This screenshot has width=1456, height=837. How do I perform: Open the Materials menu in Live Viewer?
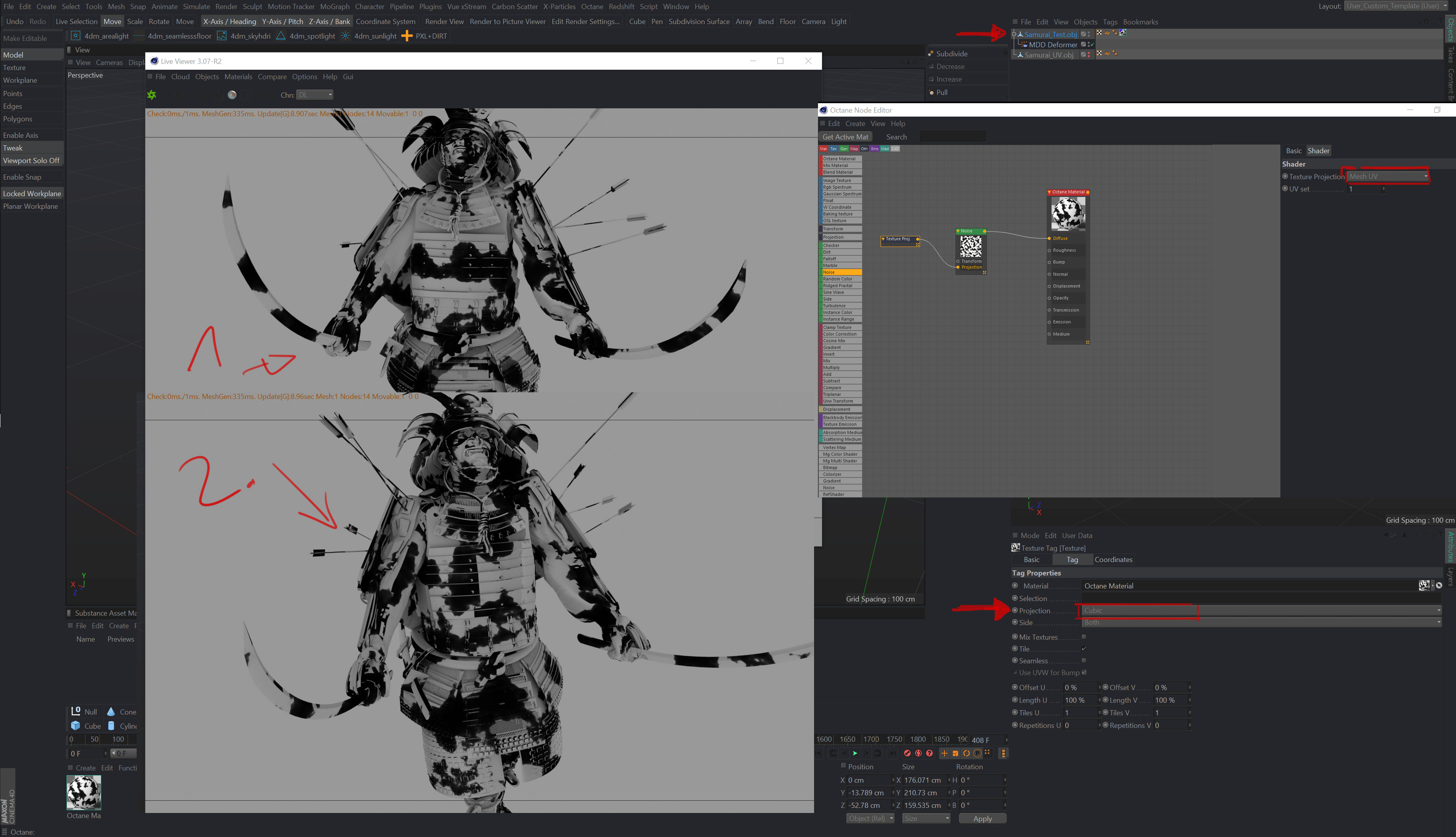point(238,76)
